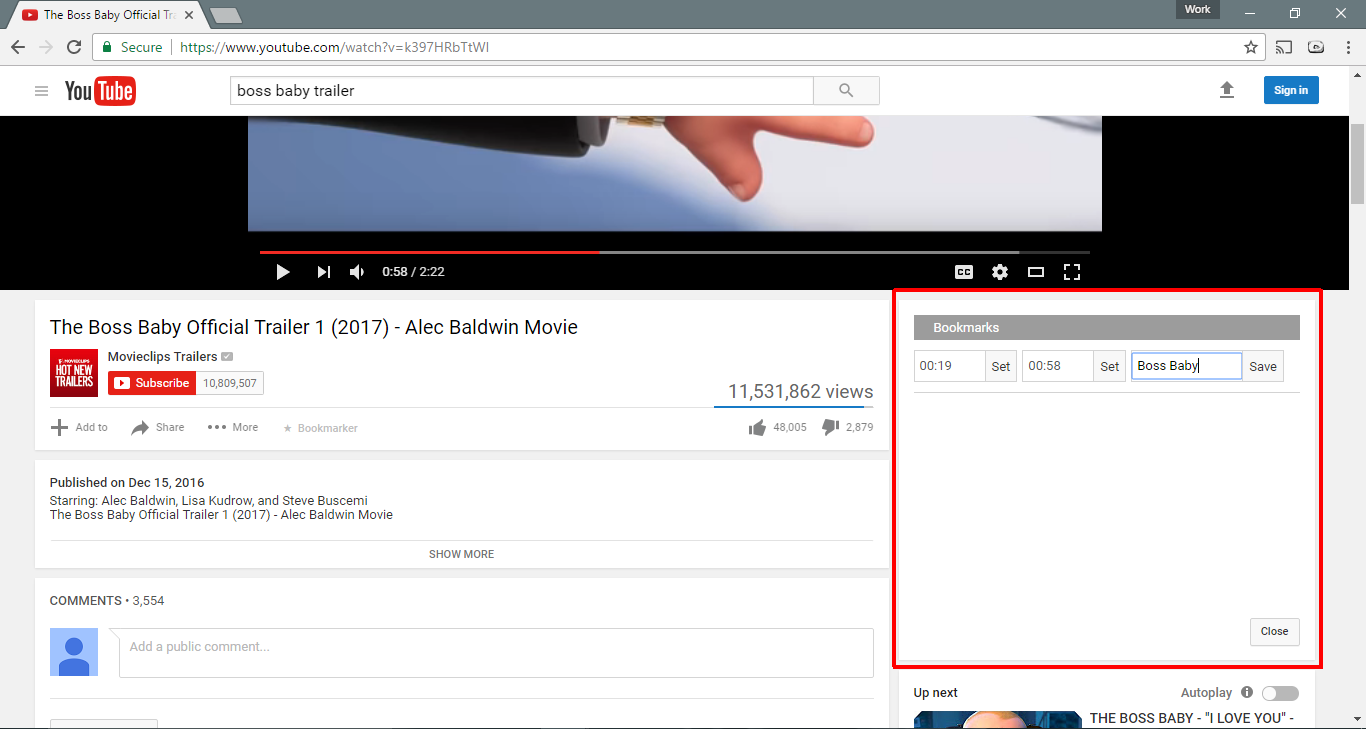The width and height of the screenshot is (1366, 729).
Task: Click the upload arrow icon
Action: (x=1227, y=90)
